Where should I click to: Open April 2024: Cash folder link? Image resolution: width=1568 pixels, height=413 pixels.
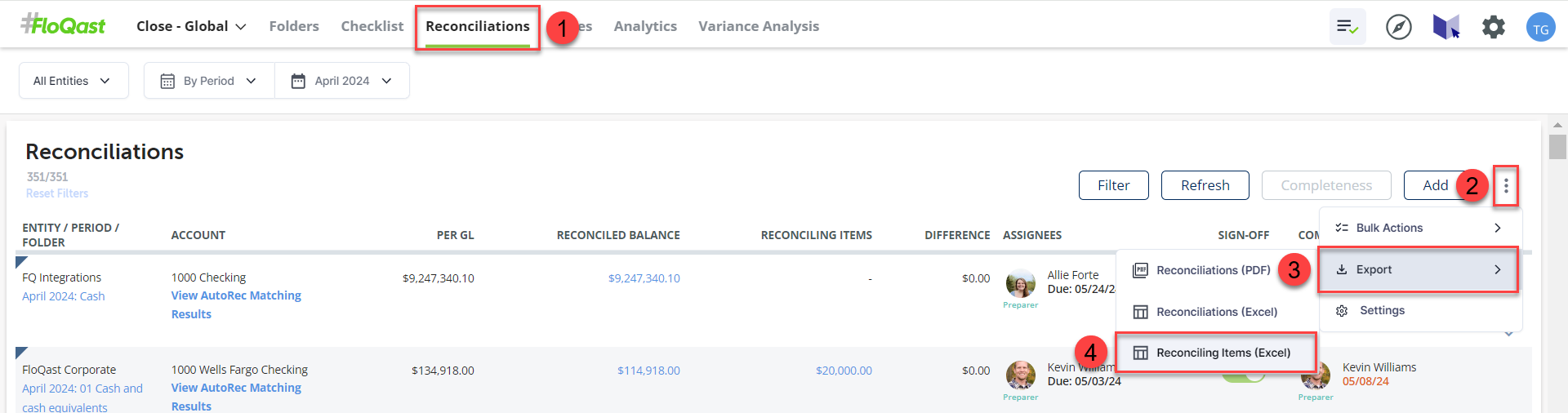(x=64, y=296)
